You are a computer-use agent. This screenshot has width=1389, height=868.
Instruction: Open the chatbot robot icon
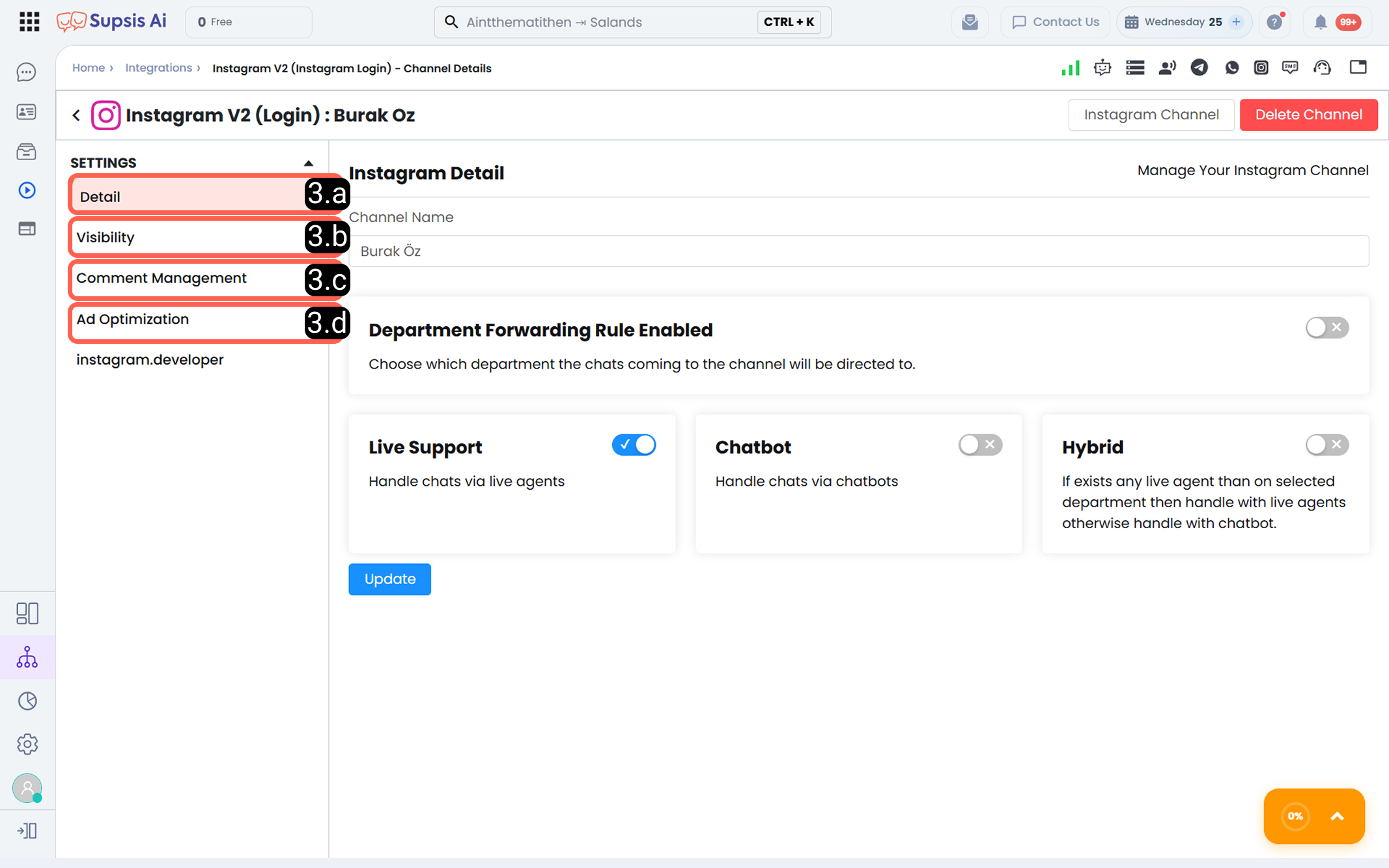click(x=1102, y=68)
